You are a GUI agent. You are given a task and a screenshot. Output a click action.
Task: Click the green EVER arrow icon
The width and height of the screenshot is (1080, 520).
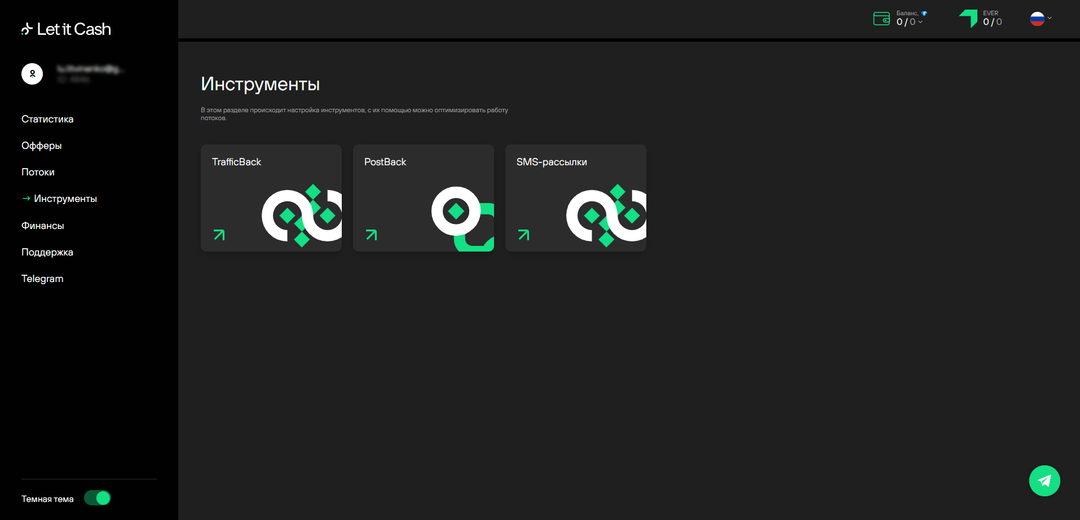(x=967, y=18)
